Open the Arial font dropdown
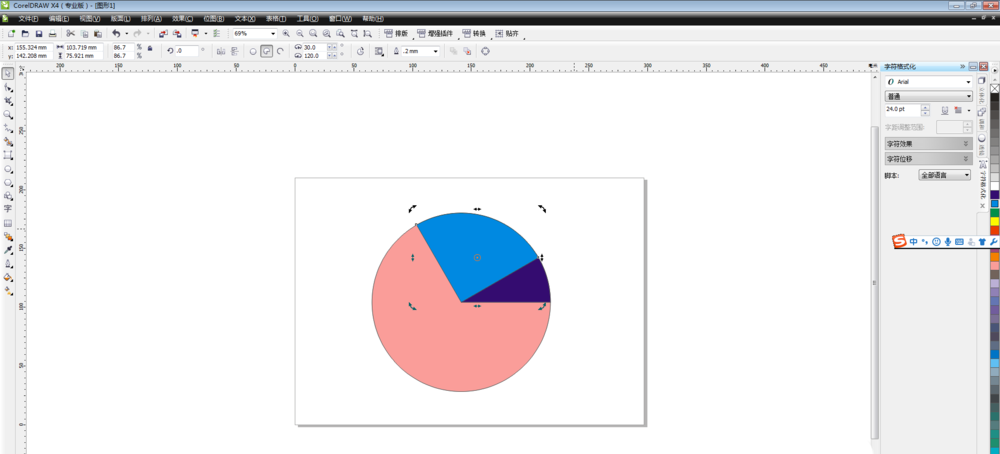This screenshot has height=454, width=1000. [969, 82]
